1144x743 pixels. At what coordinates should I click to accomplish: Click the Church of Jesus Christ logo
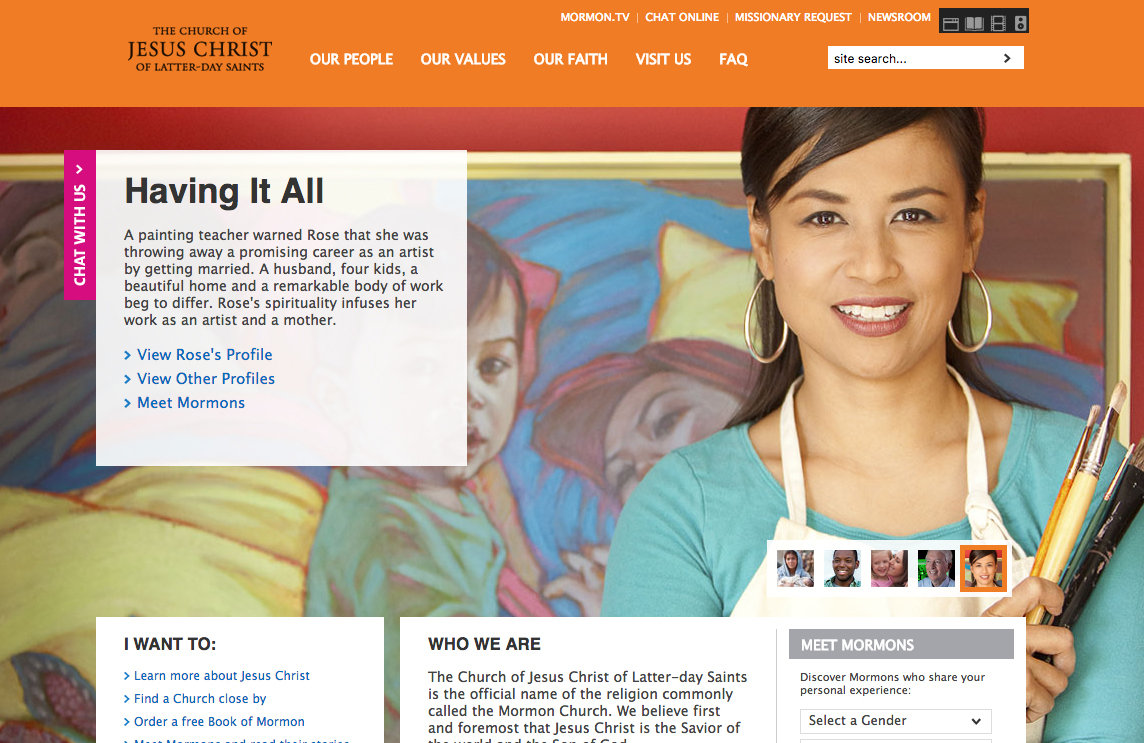pos(199,49)
